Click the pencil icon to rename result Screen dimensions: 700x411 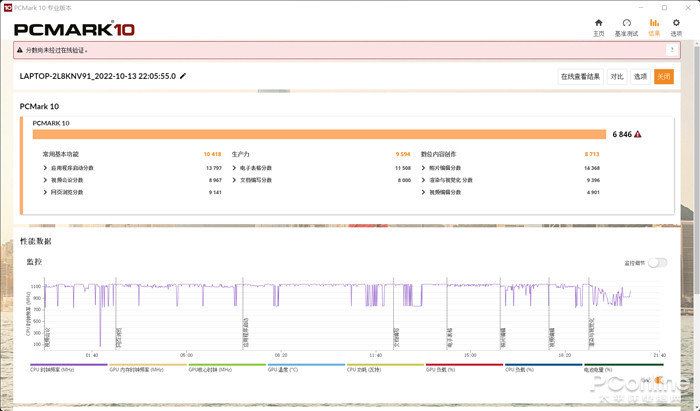click(183, 76)
